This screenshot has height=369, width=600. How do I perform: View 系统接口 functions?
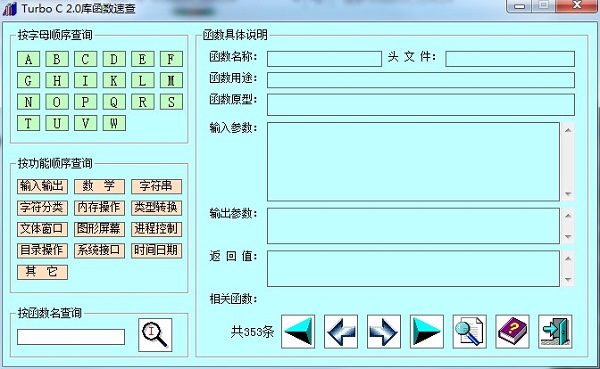click(99, 251)
